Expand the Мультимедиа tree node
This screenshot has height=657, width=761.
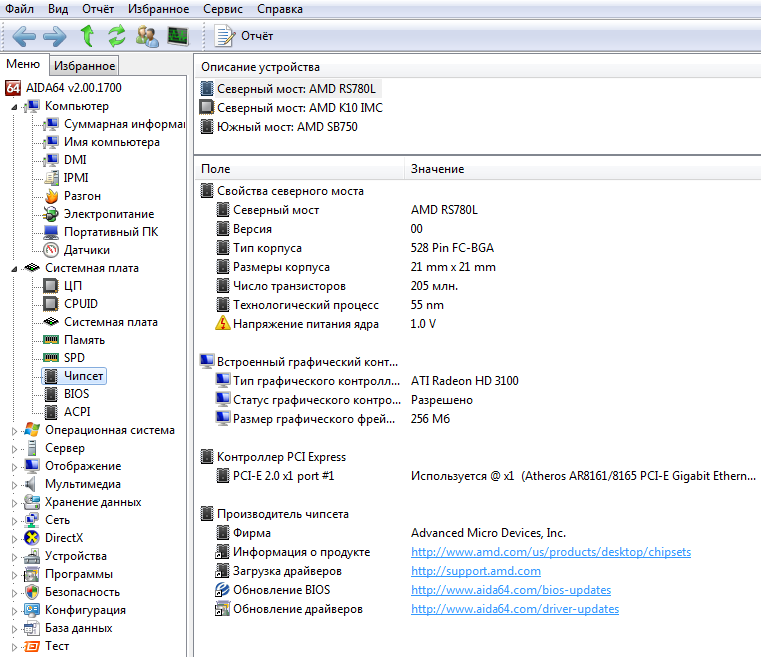tap(14, 485)
